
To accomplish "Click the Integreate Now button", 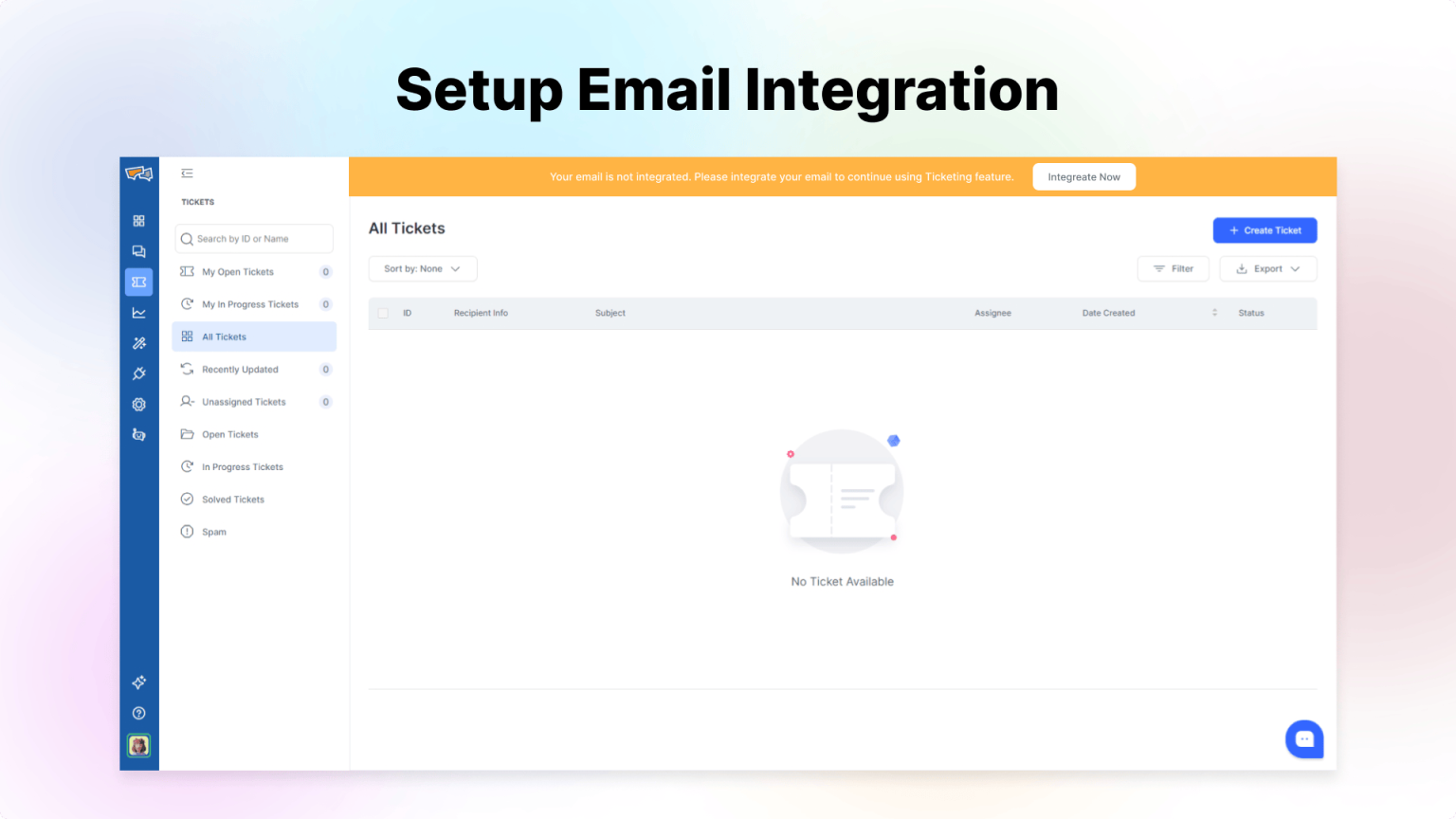I will [1083, 176].
